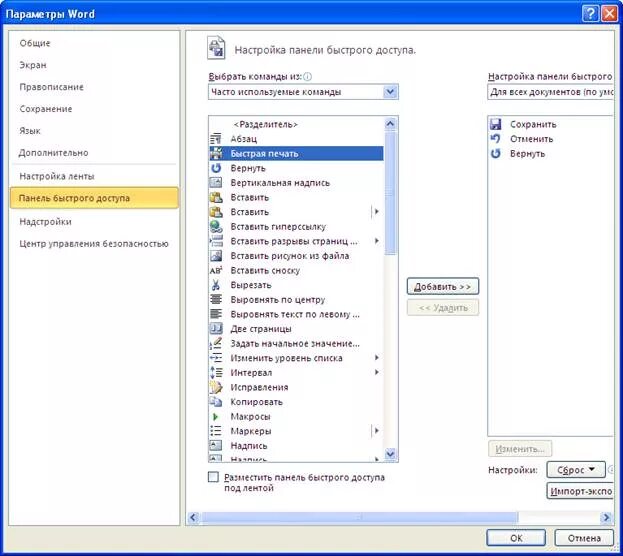Open the Надстройки section
Screen dimensions: 623x556
click(x=45, y=221)
